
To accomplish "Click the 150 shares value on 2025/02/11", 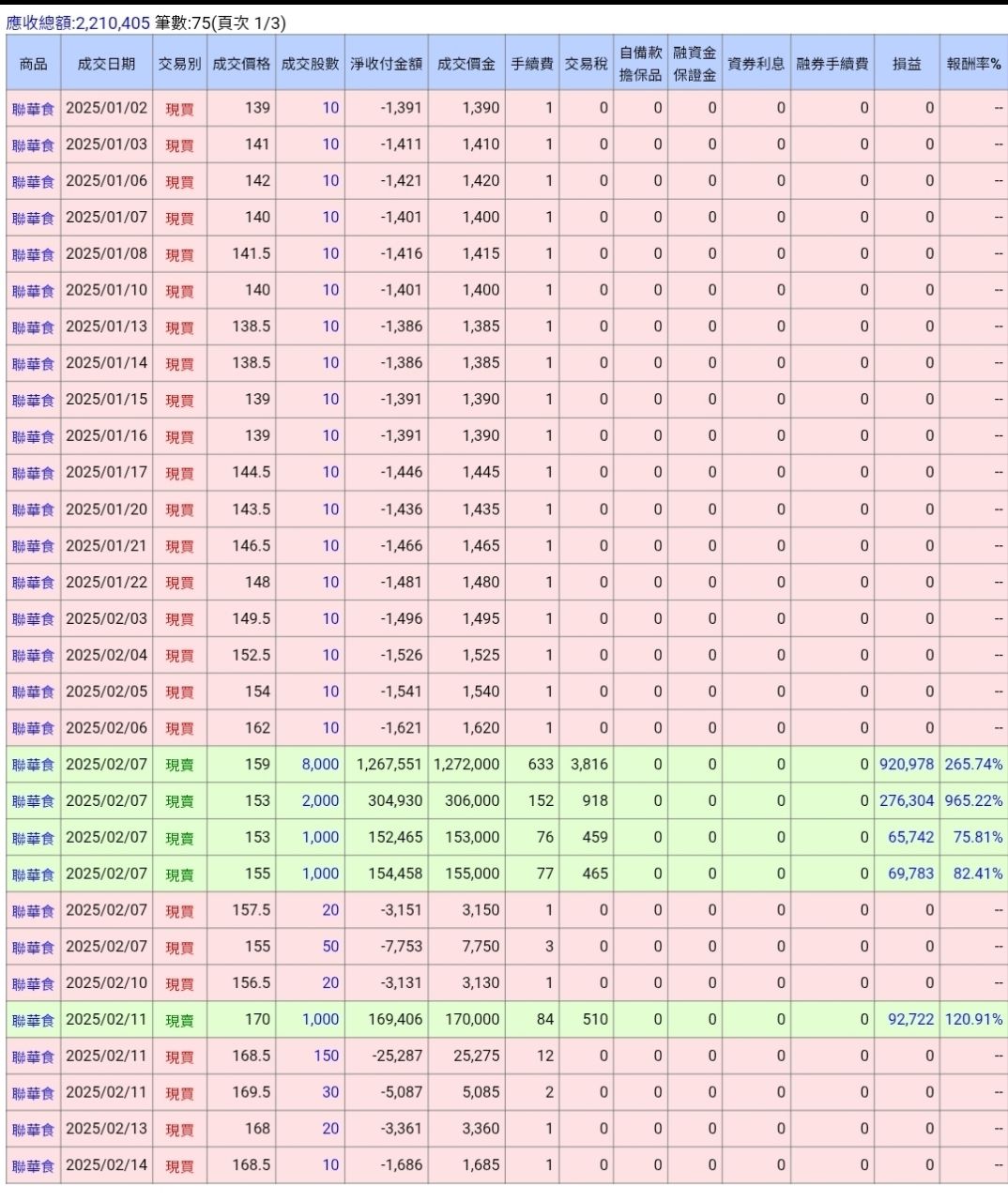I will [326, 1057].
